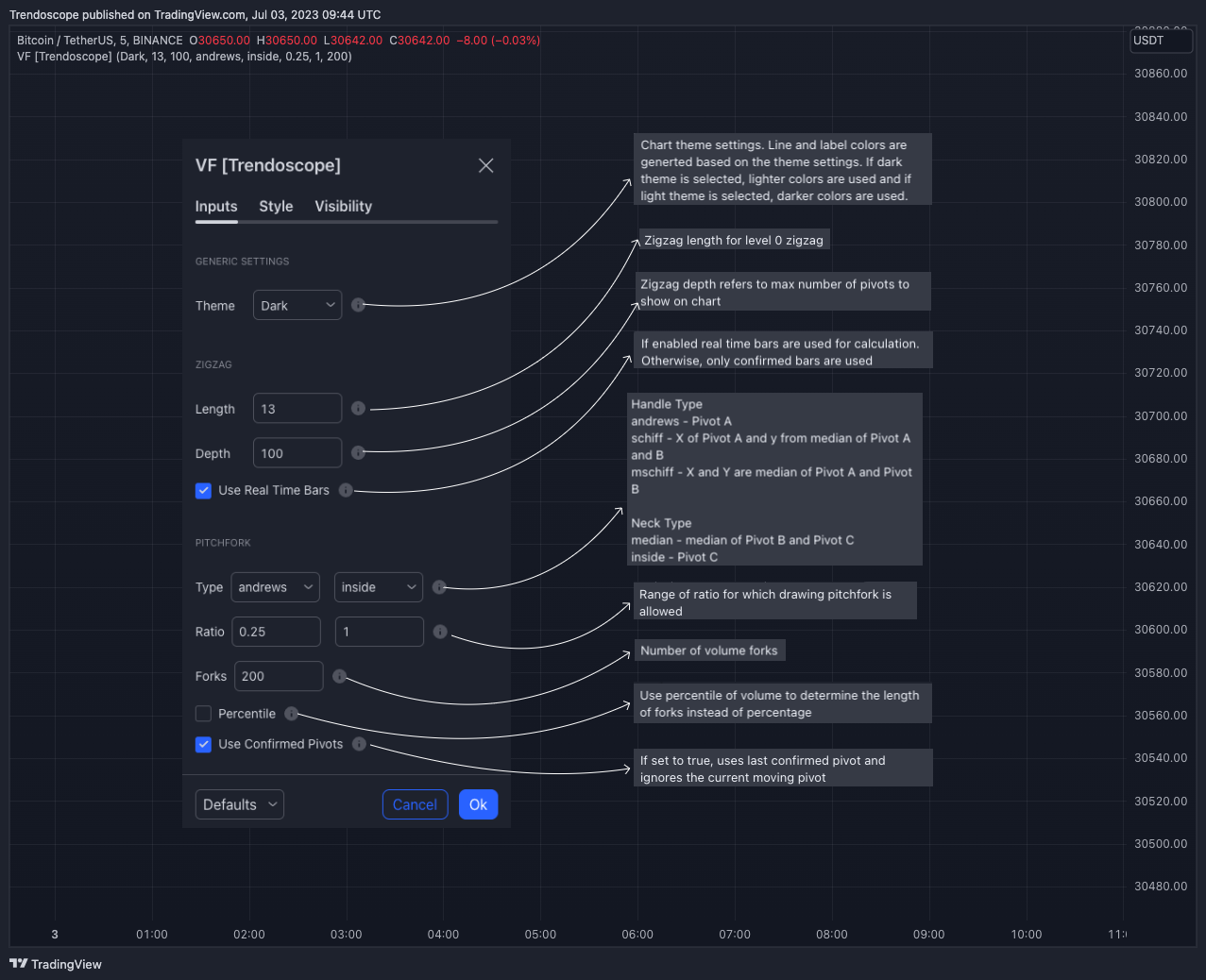Uncheck Use Confirmed Pivots checkbox
1206x980 pixels.
click(203, 744)
